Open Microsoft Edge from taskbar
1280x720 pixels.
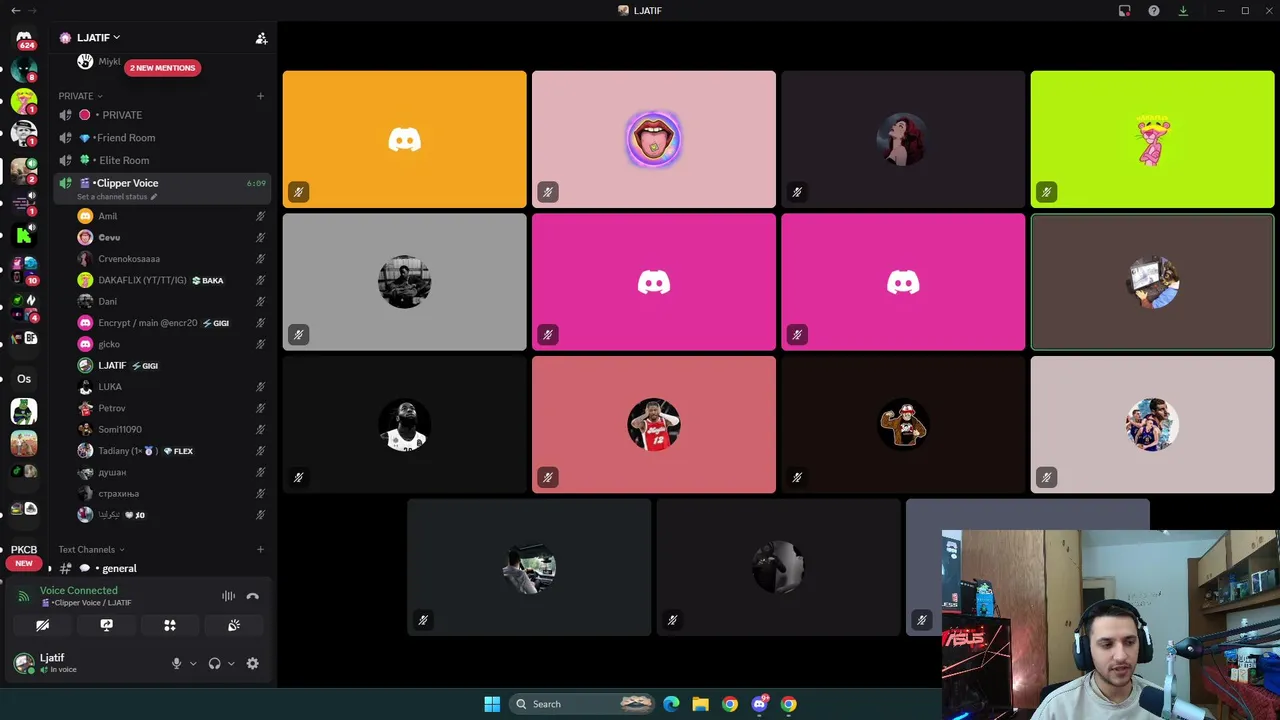pos(671,704)
